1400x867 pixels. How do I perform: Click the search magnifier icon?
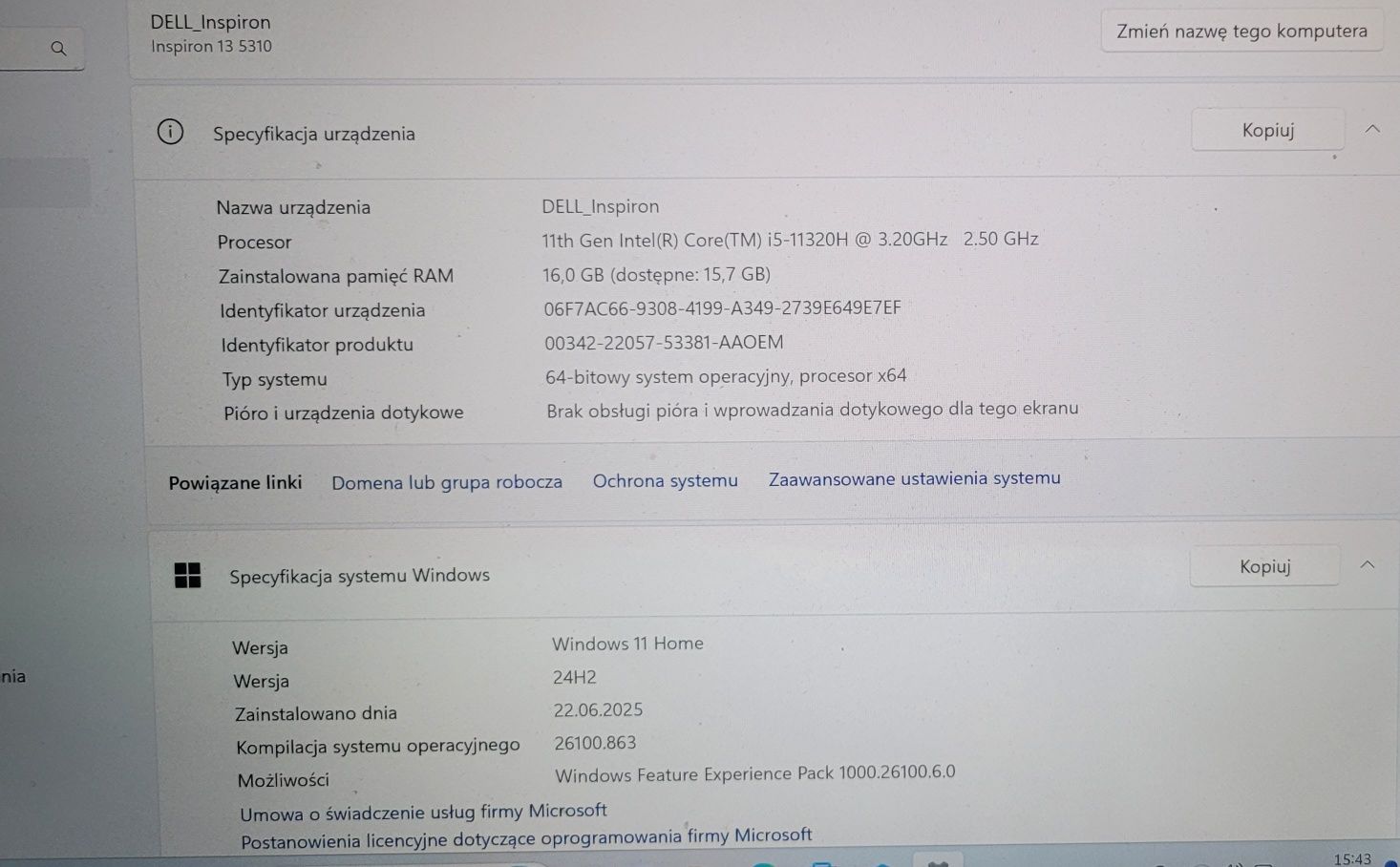pyautogui.click(x=58, y=48)
